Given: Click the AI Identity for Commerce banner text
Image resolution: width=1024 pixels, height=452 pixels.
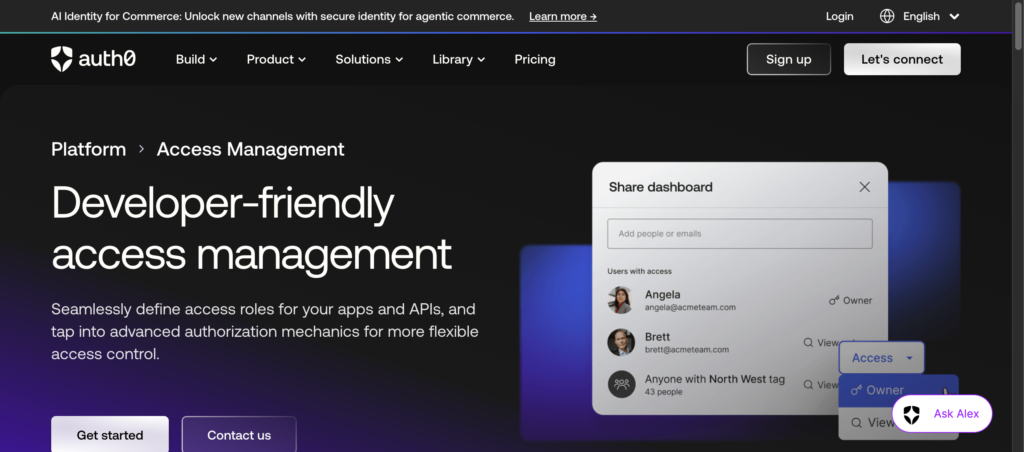Looking at the screenshot, I should click(x=282, y=16).
